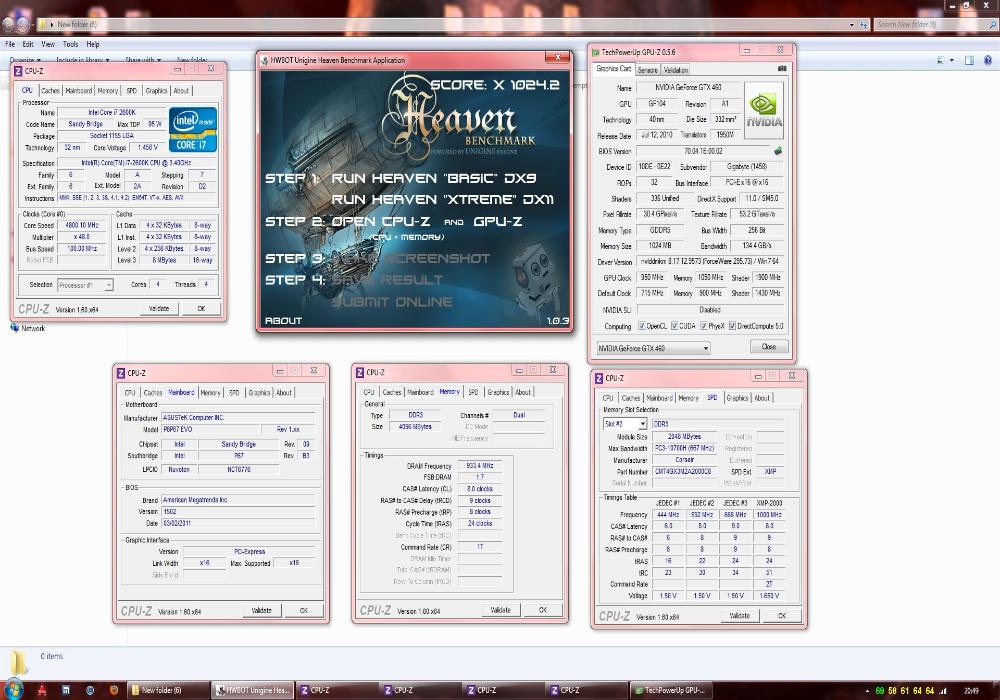
Task: Open Graphics tab in the CPU-Z SPD window
Action: tap(737, 398)
